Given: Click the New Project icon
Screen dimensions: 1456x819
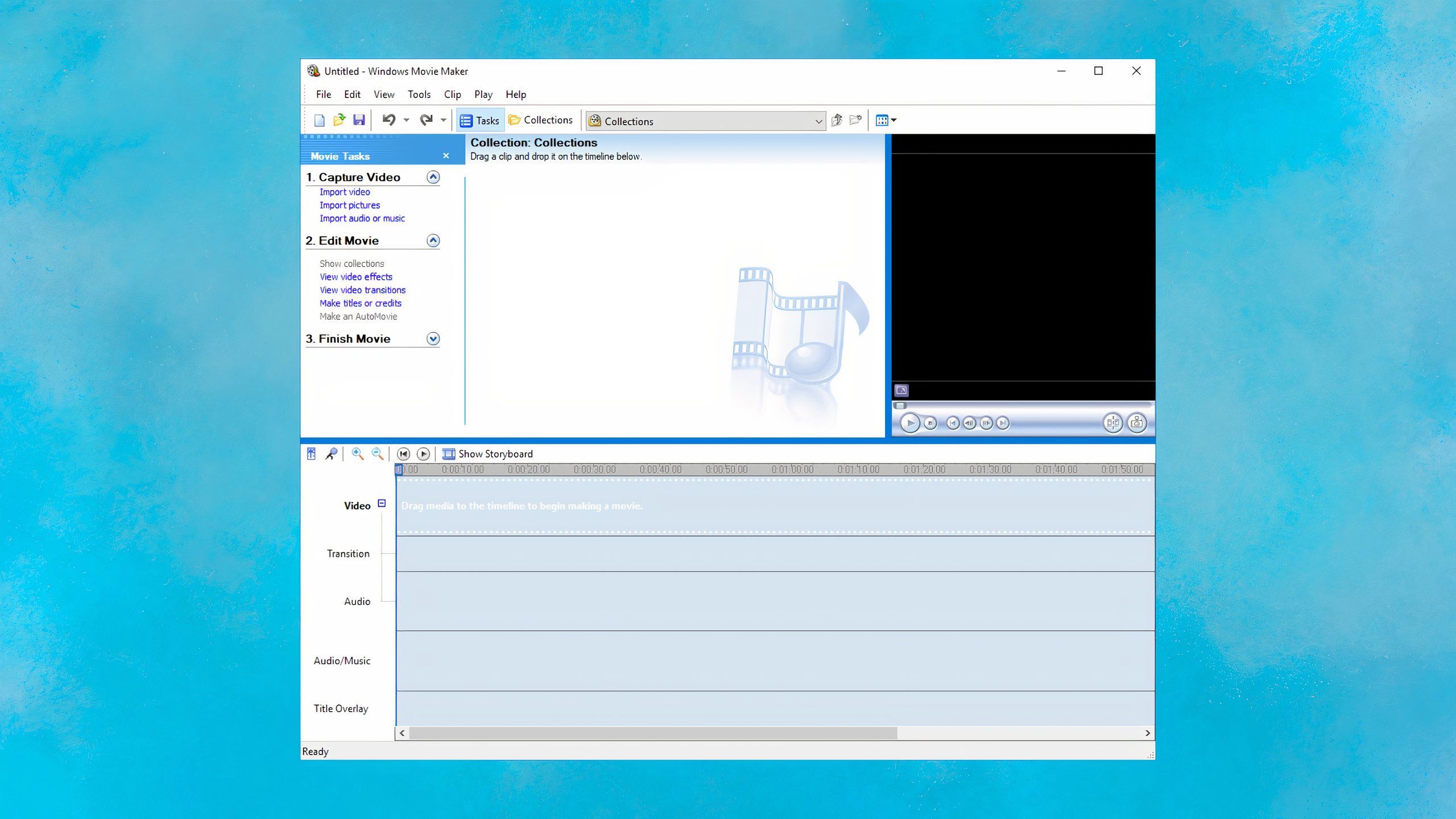Looking at the screenshot, I should point(320,120).
